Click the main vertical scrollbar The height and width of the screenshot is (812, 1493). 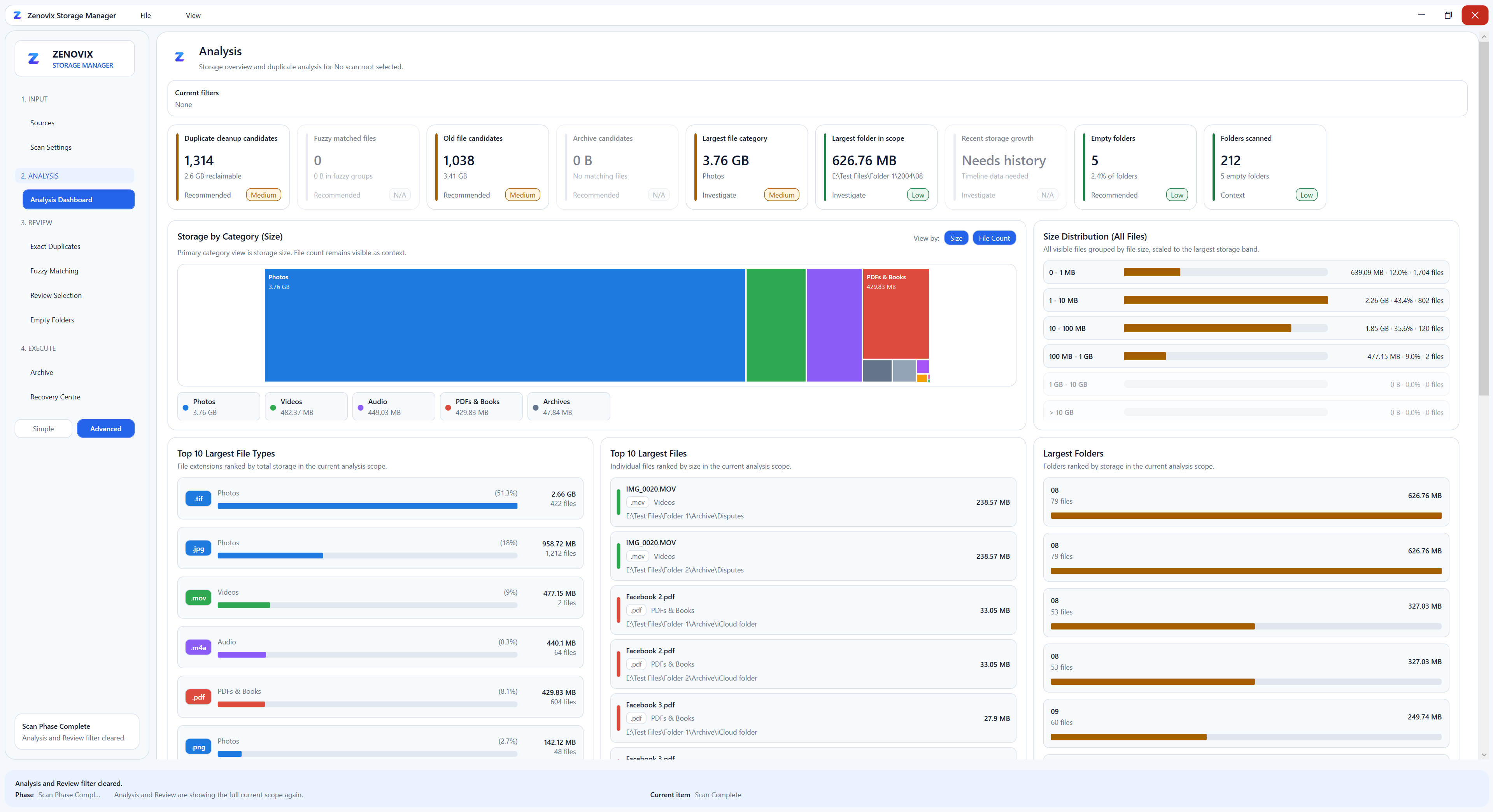click(x=1484, y=218)
